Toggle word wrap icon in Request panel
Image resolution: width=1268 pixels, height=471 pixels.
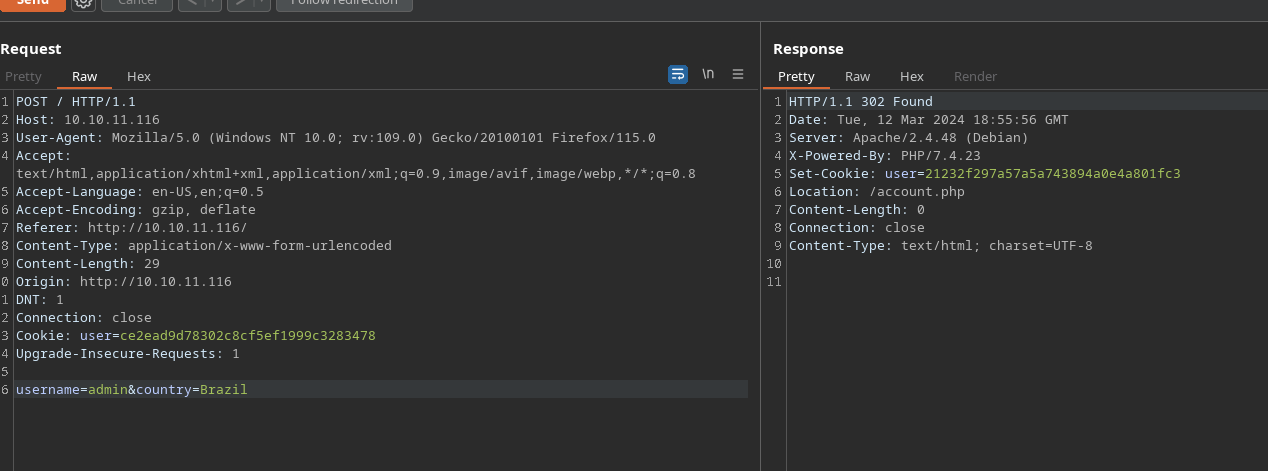pyautogui.click(x=678, y=74)
